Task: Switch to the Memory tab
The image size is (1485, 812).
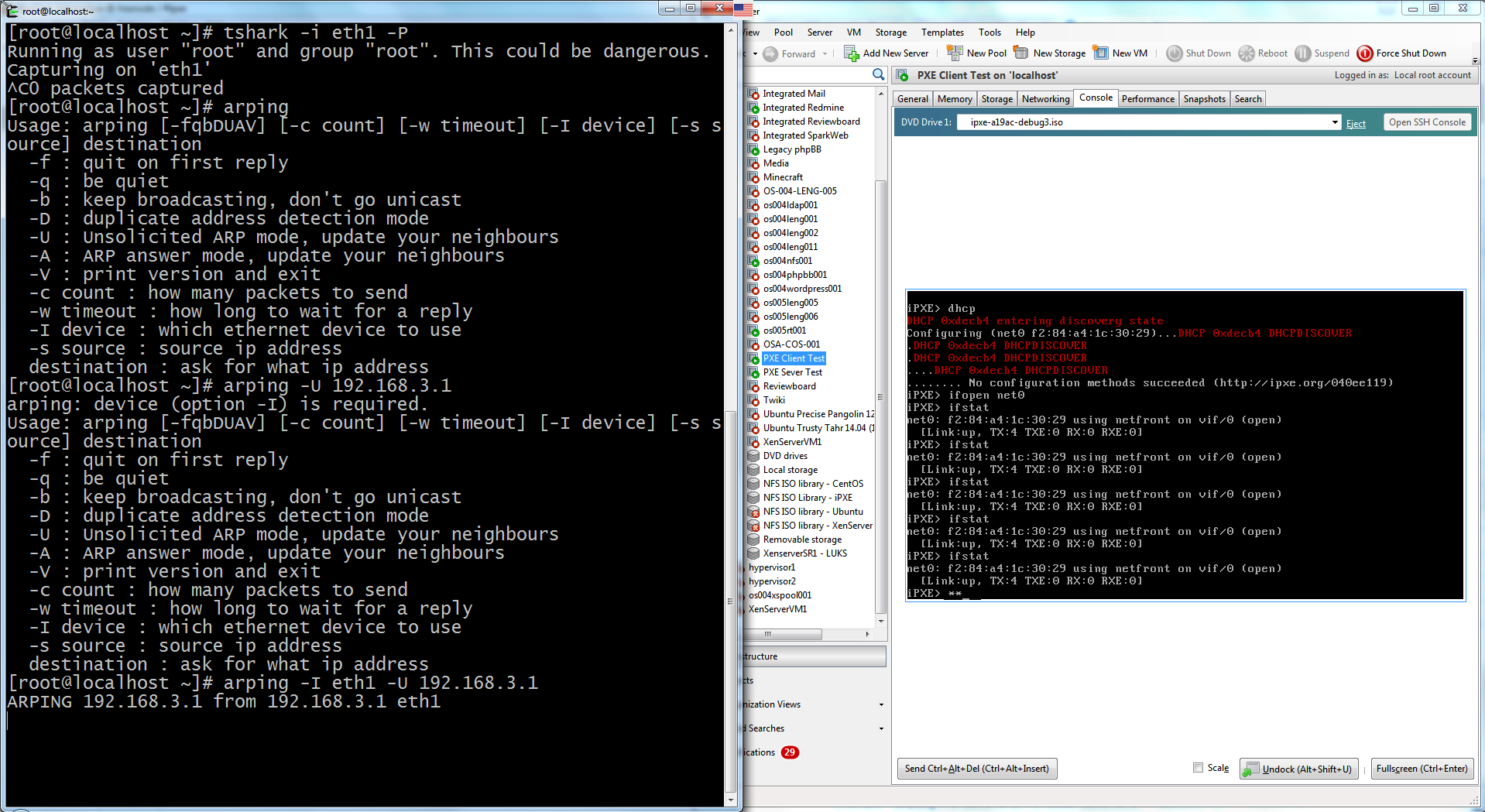Action: [955, 99]
